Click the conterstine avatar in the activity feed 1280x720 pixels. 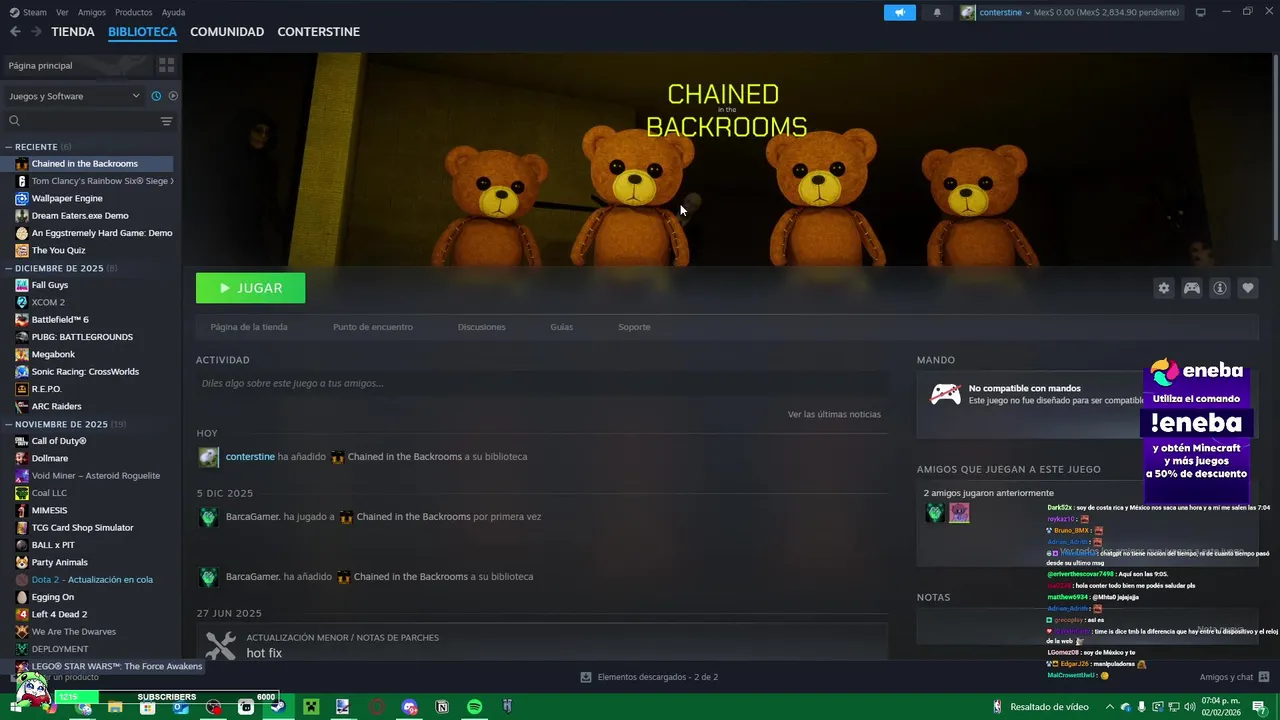click(x=208, y=457)
